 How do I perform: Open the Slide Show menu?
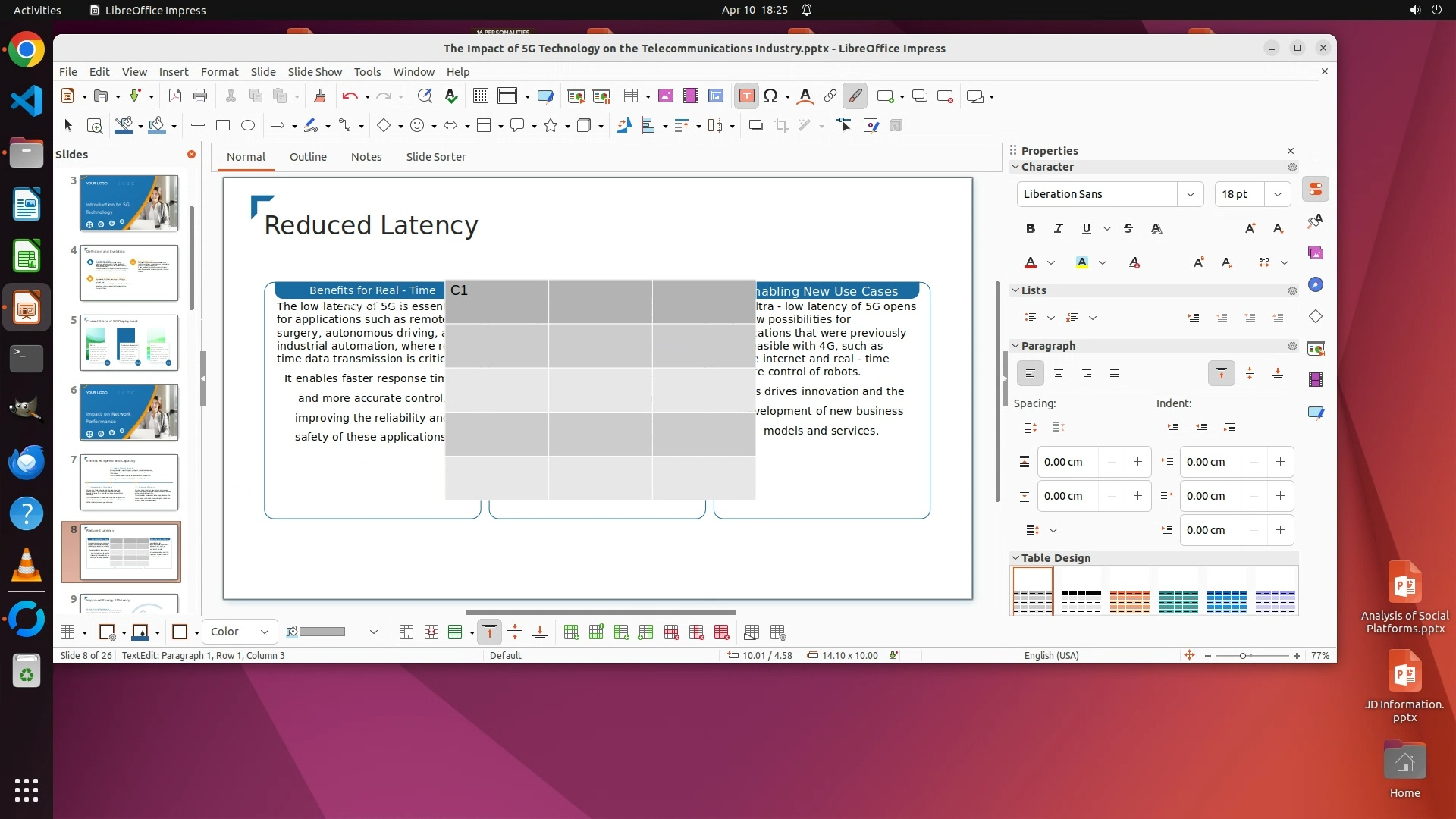tap(315, 72)
